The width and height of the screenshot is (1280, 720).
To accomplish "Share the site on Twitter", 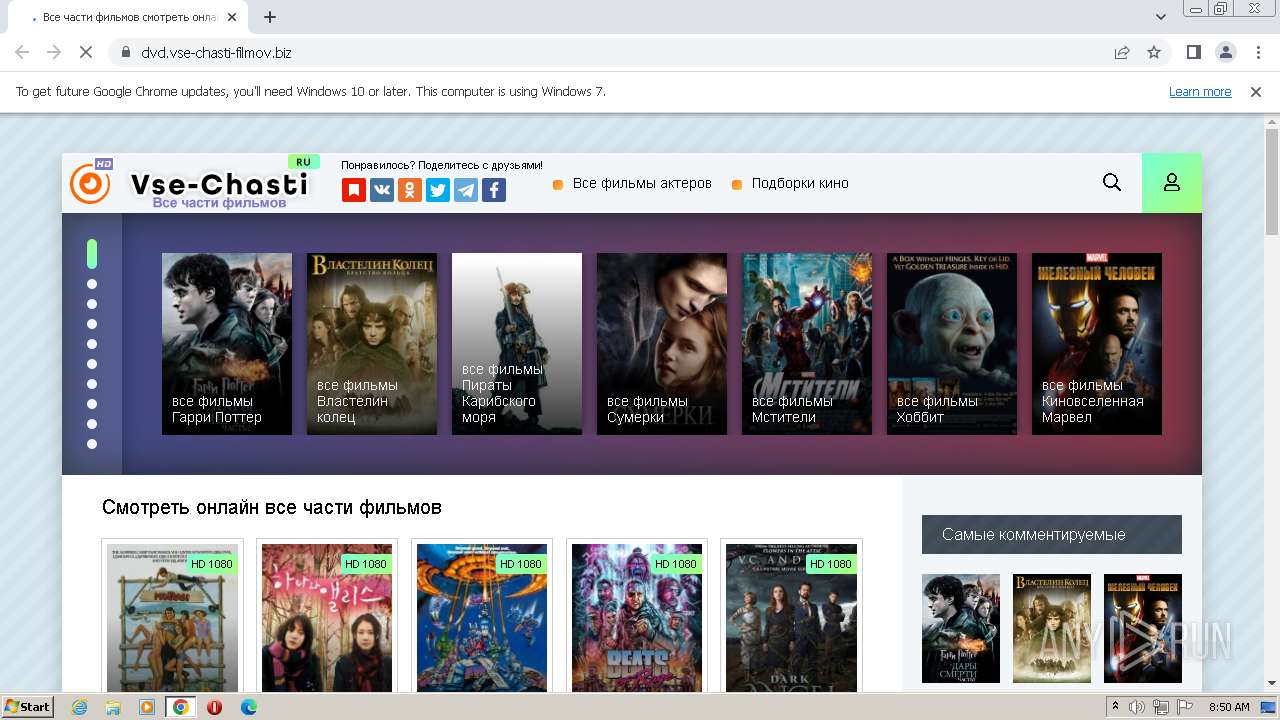I will 438,190.
